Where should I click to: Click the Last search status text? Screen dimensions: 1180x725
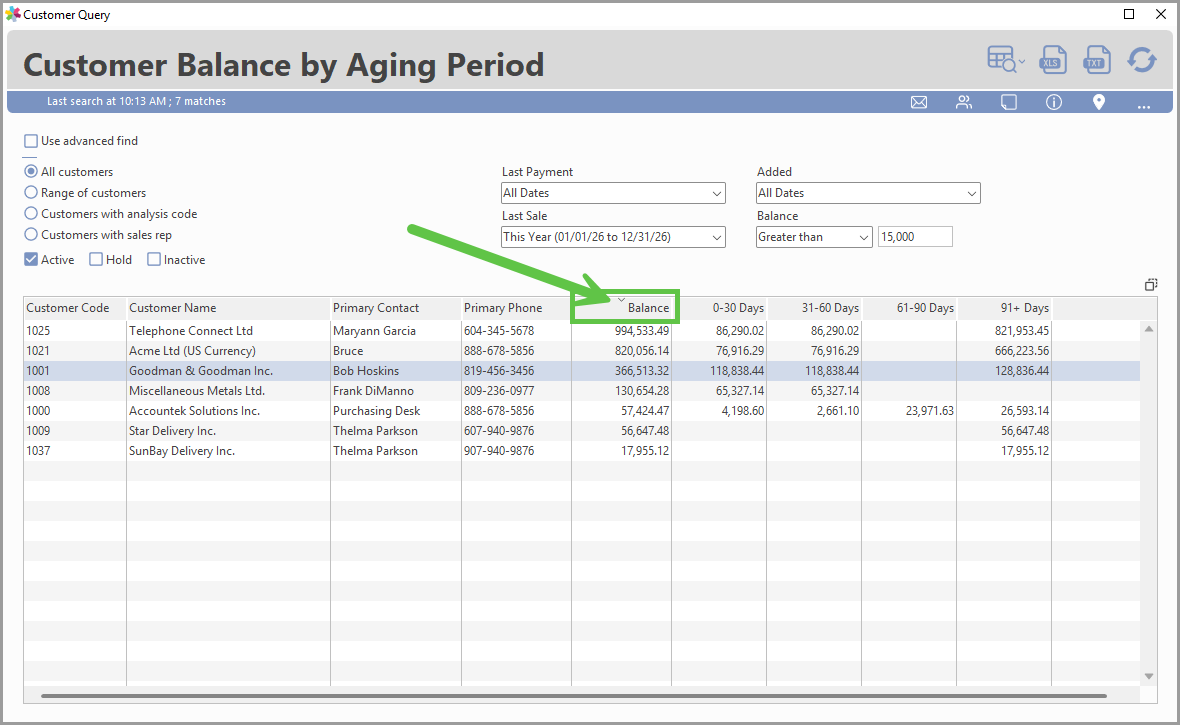coord(136,101)
